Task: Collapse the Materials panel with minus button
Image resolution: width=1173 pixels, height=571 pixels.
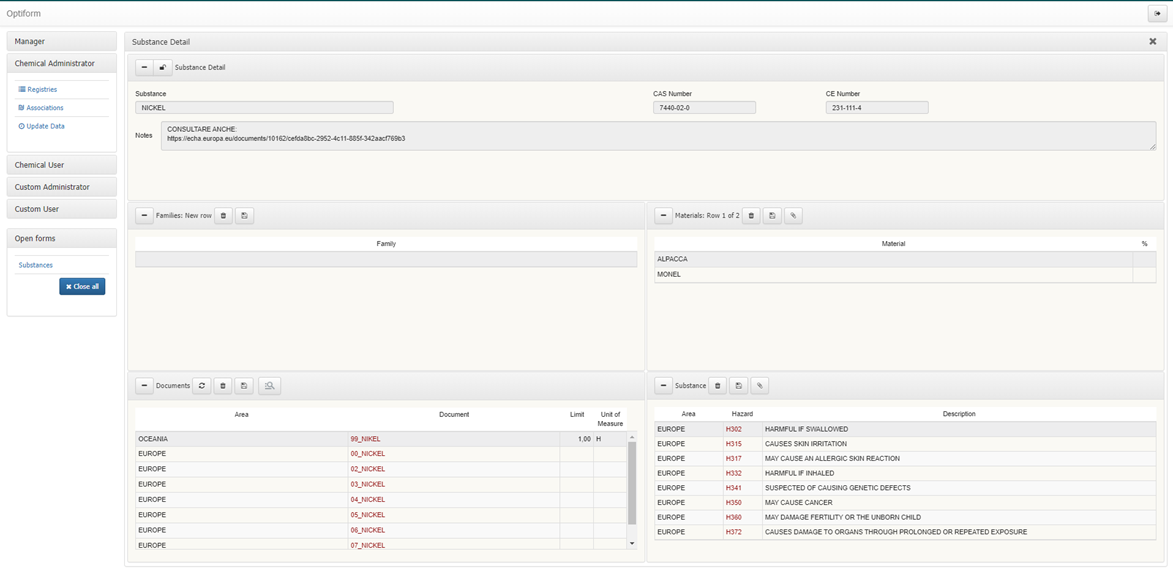Action: tap(664, 216)
